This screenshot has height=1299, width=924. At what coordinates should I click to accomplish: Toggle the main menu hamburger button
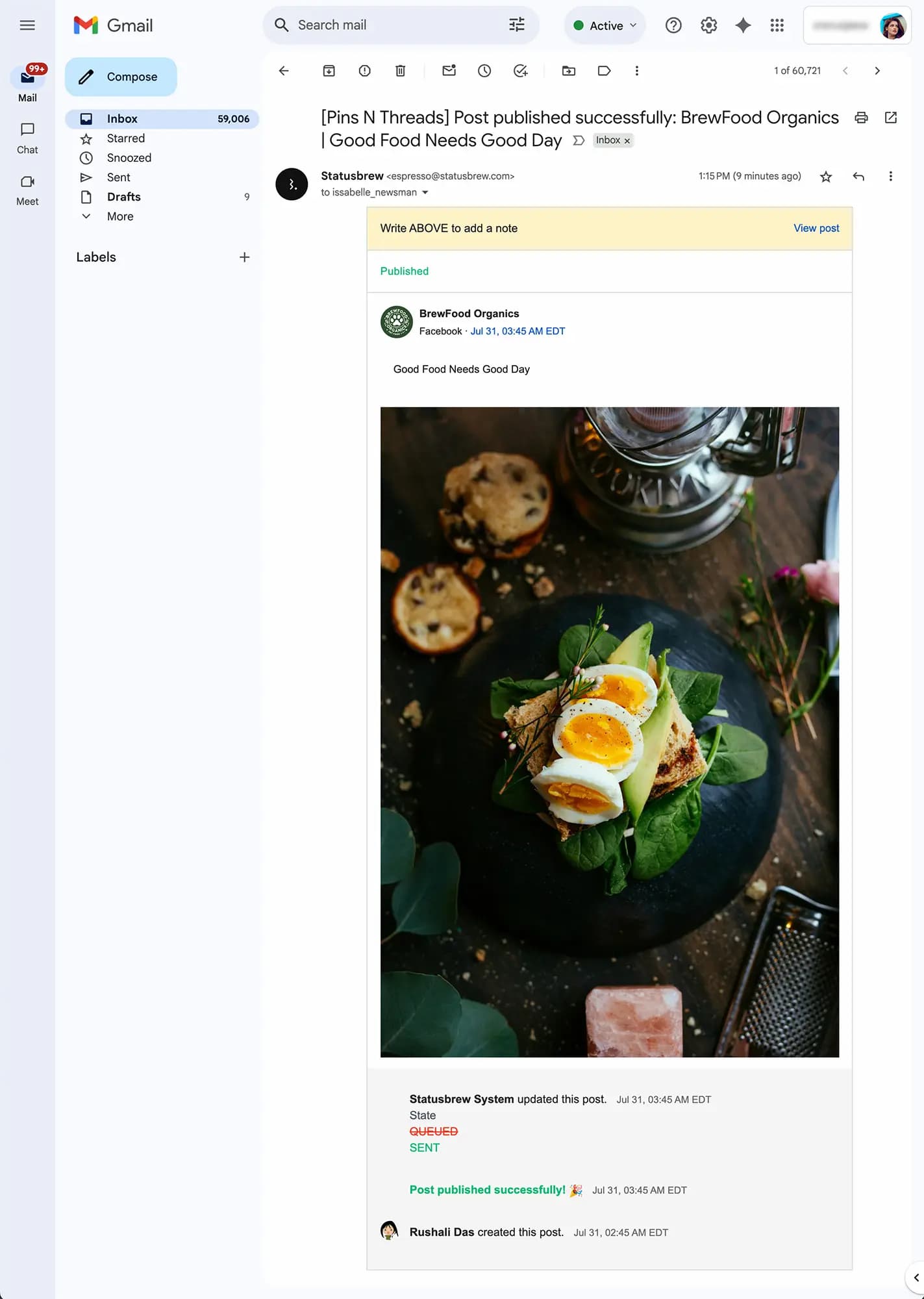(x=27, y=25)
